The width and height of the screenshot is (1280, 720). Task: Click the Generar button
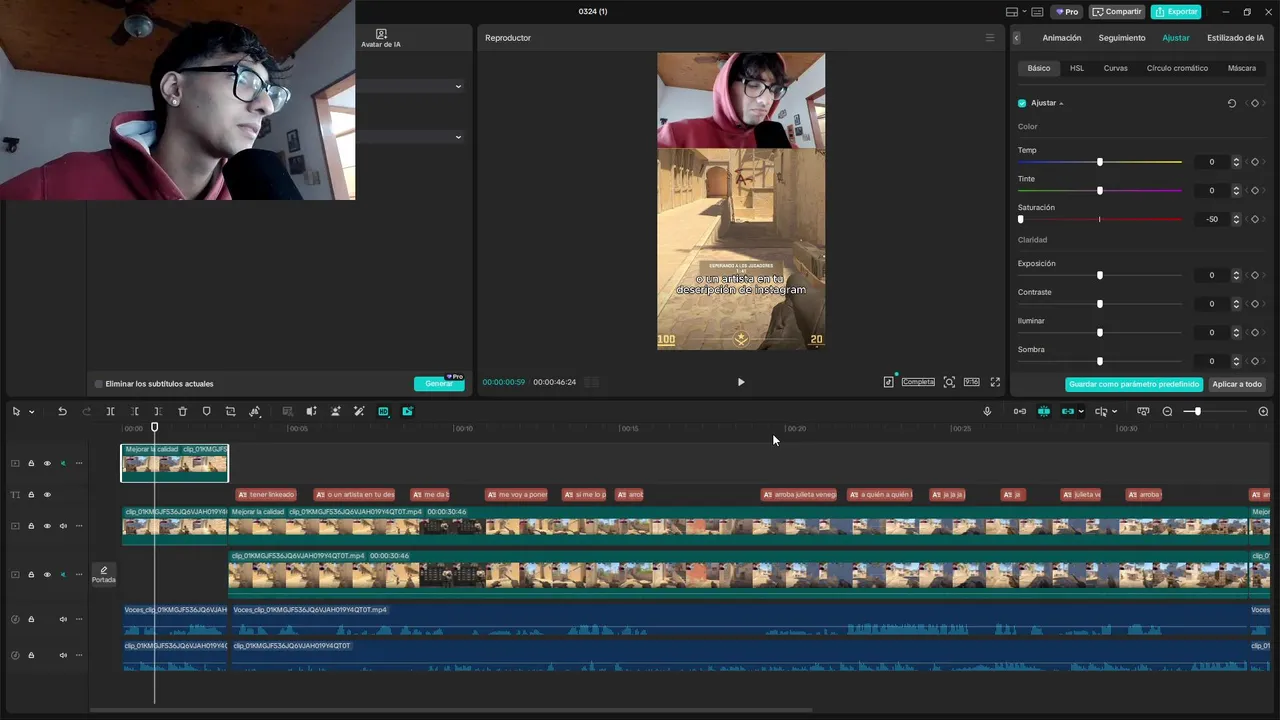click(x=439, y=384)
